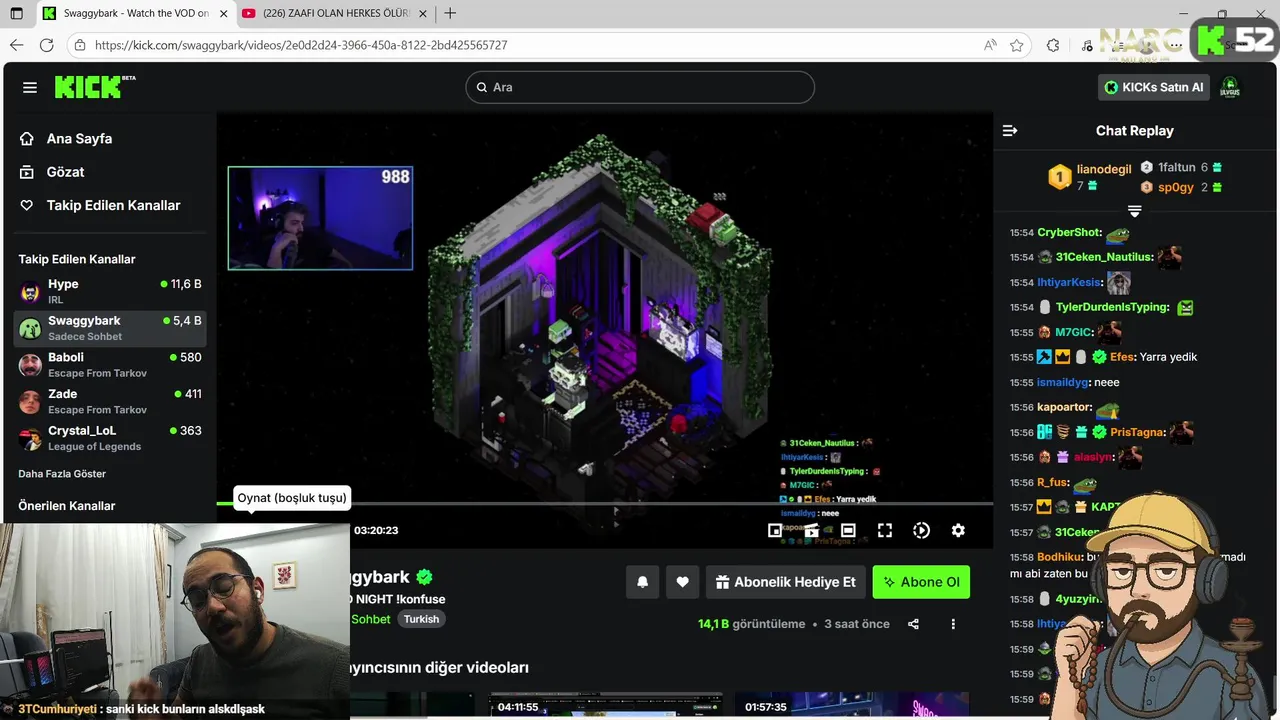
Task: Click PrisTagna username in chat
Action: 1138,432
